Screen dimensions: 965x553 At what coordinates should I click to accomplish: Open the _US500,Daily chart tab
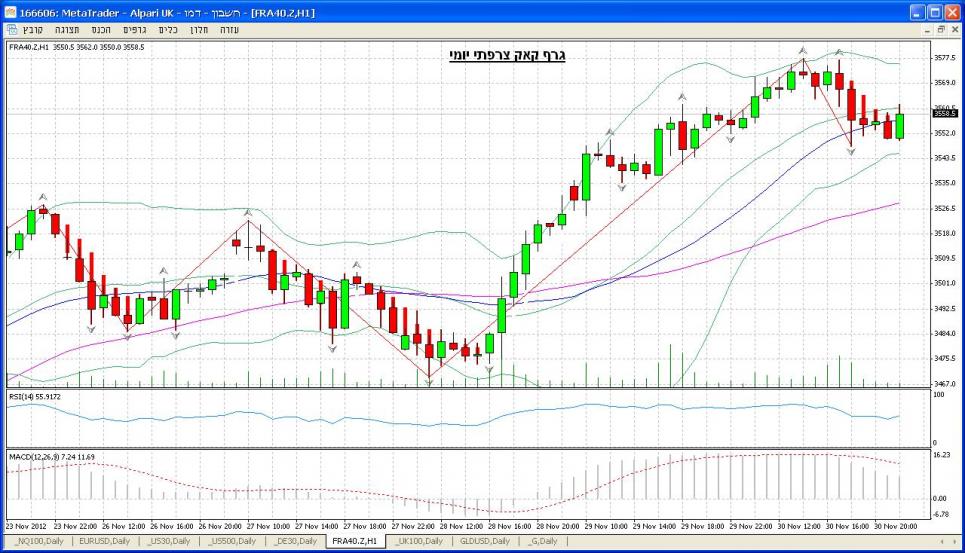coord(232,541)
